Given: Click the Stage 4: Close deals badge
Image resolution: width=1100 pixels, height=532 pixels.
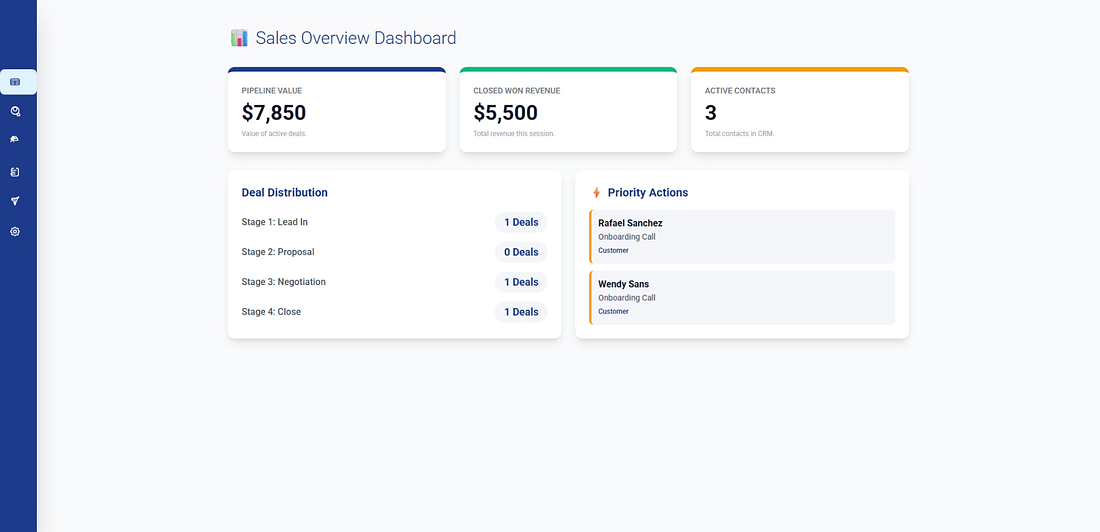Looking at the screenshot, I should [x=521, y=312].
